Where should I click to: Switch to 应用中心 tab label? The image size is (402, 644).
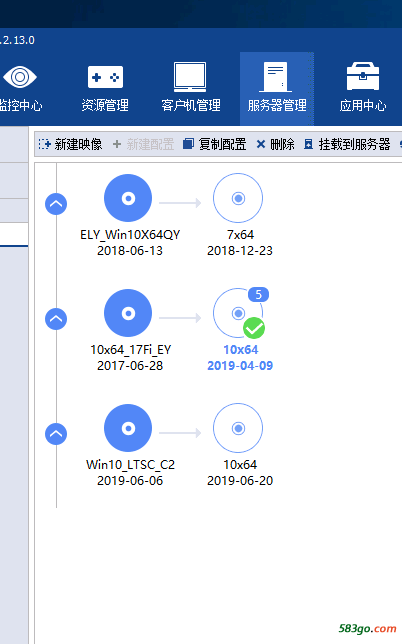tap(363, 106)
